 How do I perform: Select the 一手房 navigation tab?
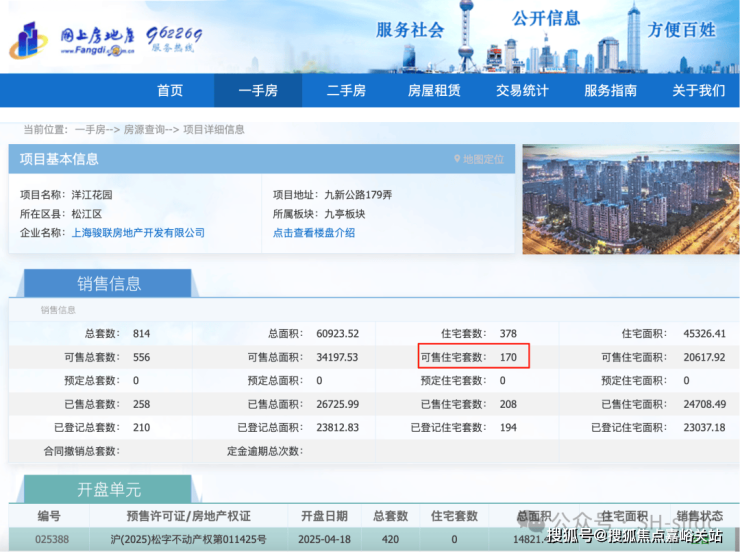point(258,90)
